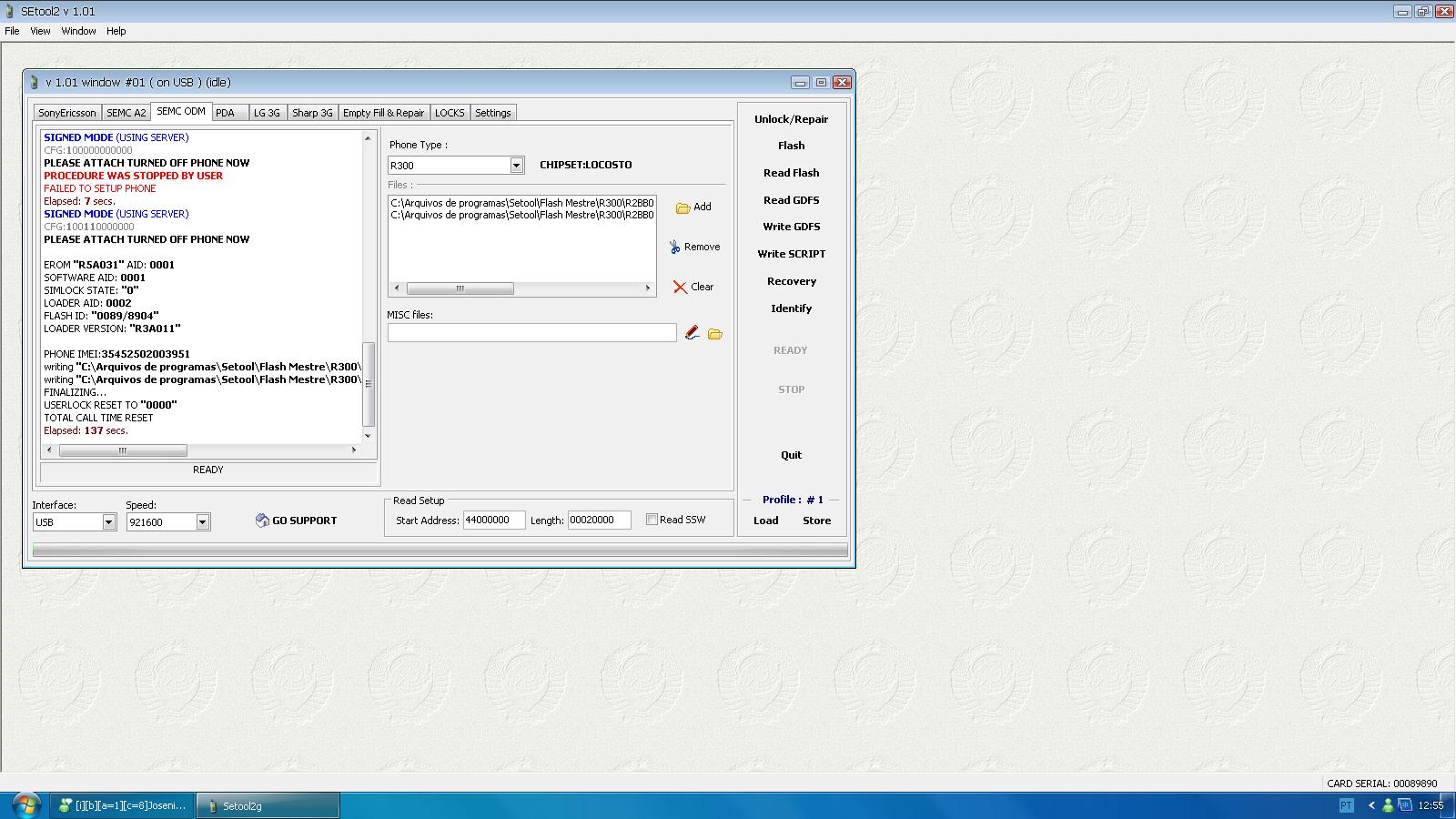
Task: Click the MISC files input field
Action: (x=532, y=333)
